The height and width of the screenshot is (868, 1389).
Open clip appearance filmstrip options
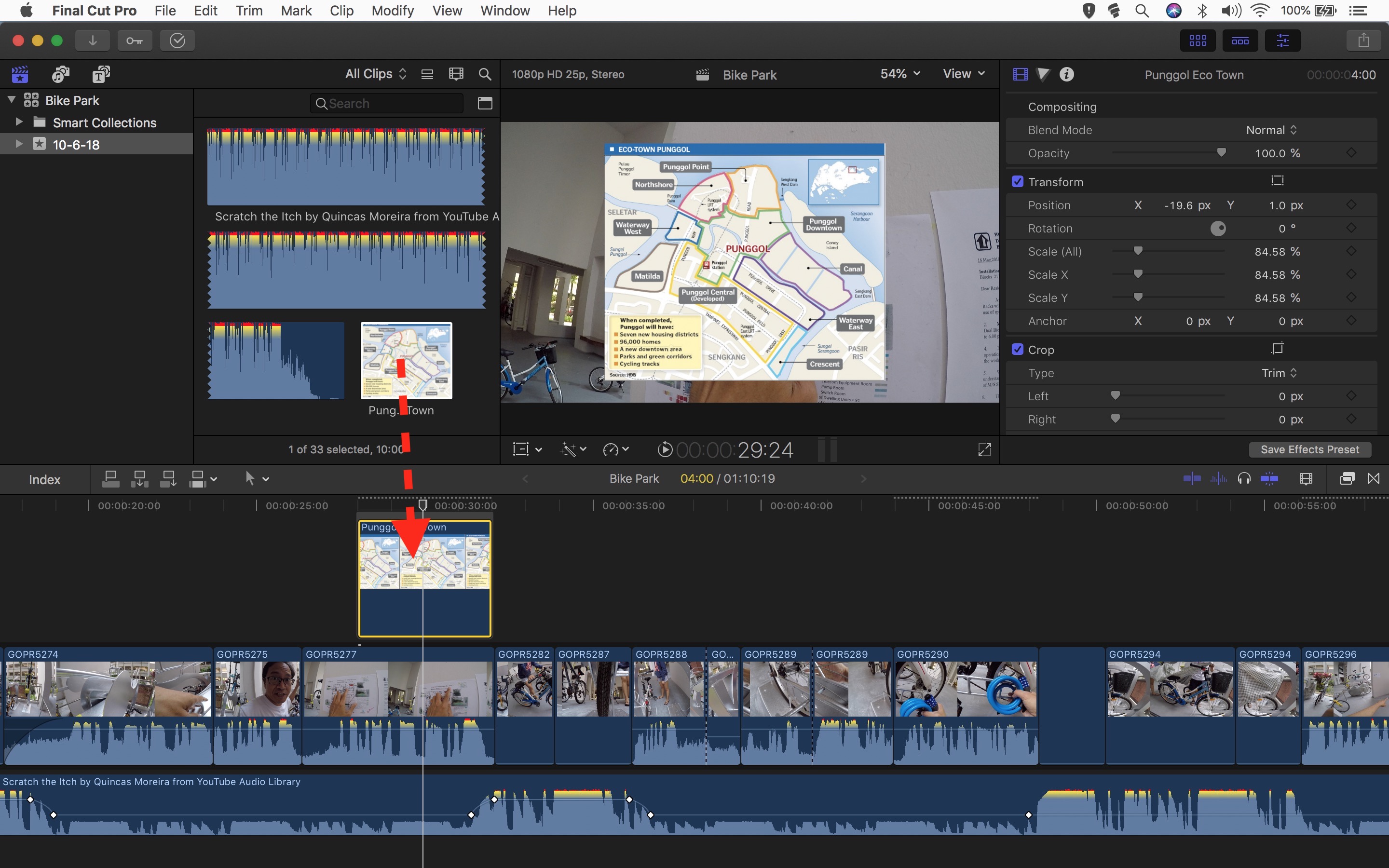tap(456, 74)
